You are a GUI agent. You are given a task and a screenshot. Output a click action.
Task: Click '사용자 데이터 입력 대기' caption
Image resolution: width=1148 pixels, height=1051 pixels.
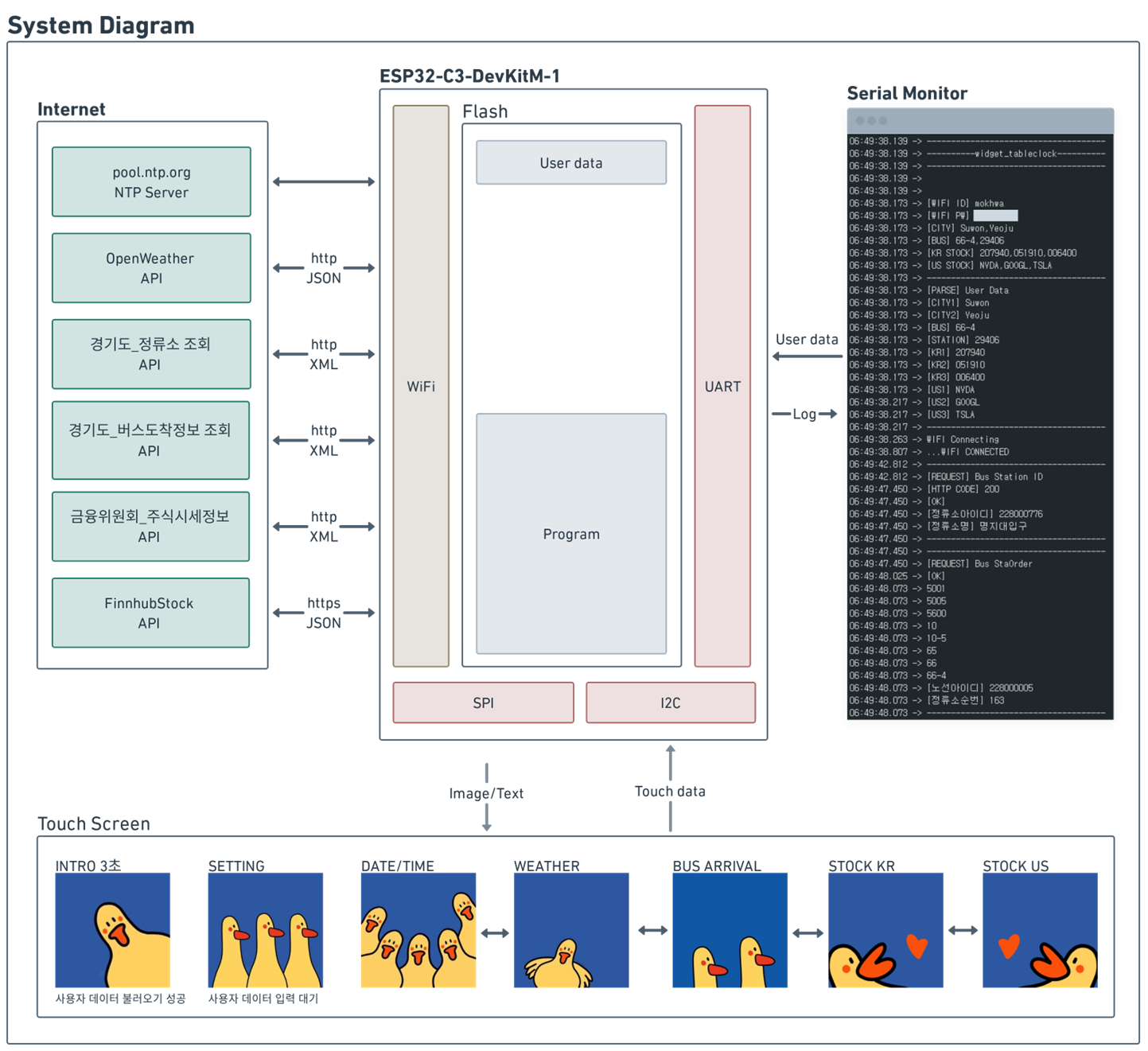(x=263, y=998)
